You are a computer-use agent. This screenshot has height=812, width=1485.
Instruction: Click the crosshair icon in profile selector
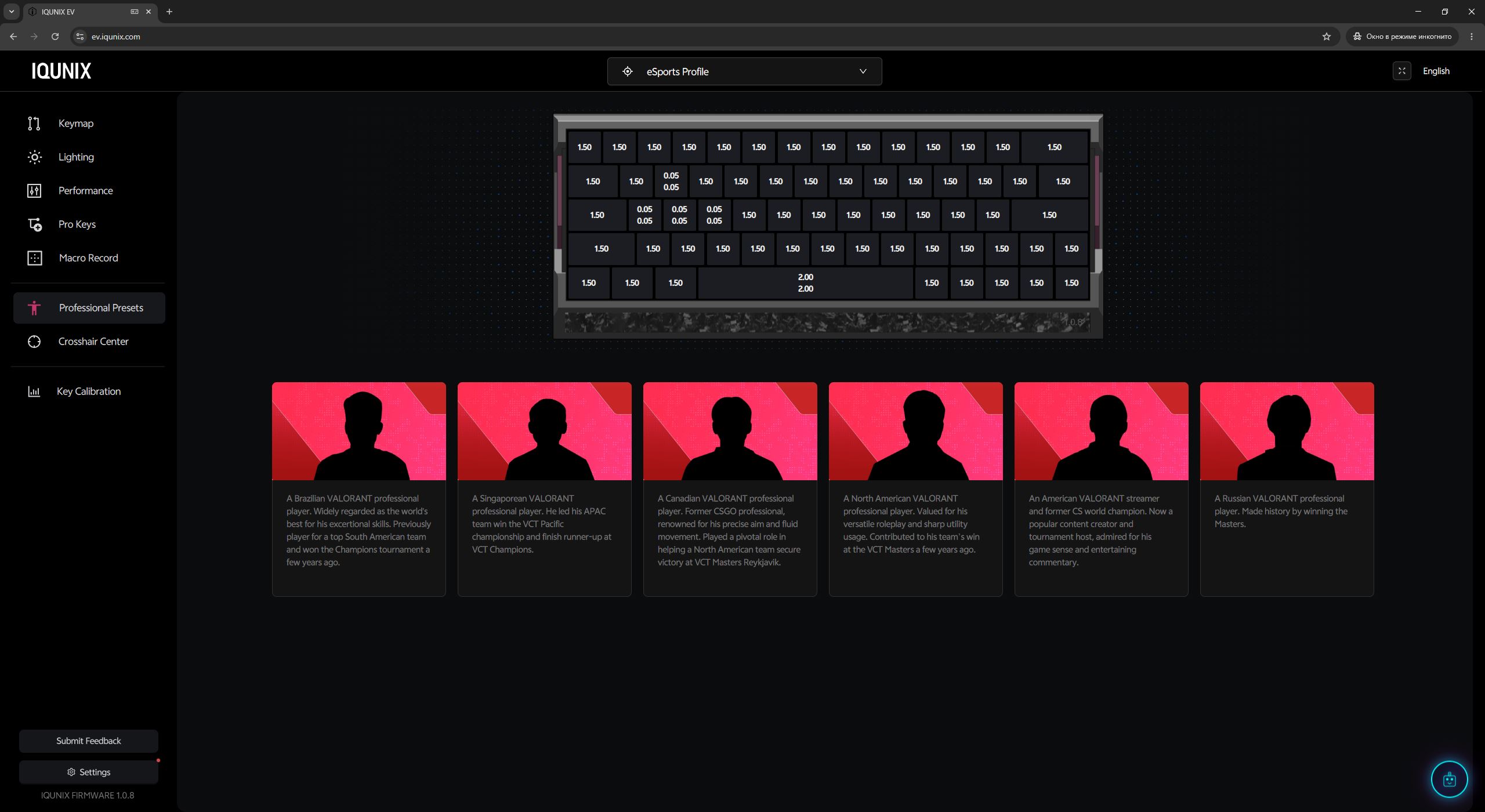point(627,71)
